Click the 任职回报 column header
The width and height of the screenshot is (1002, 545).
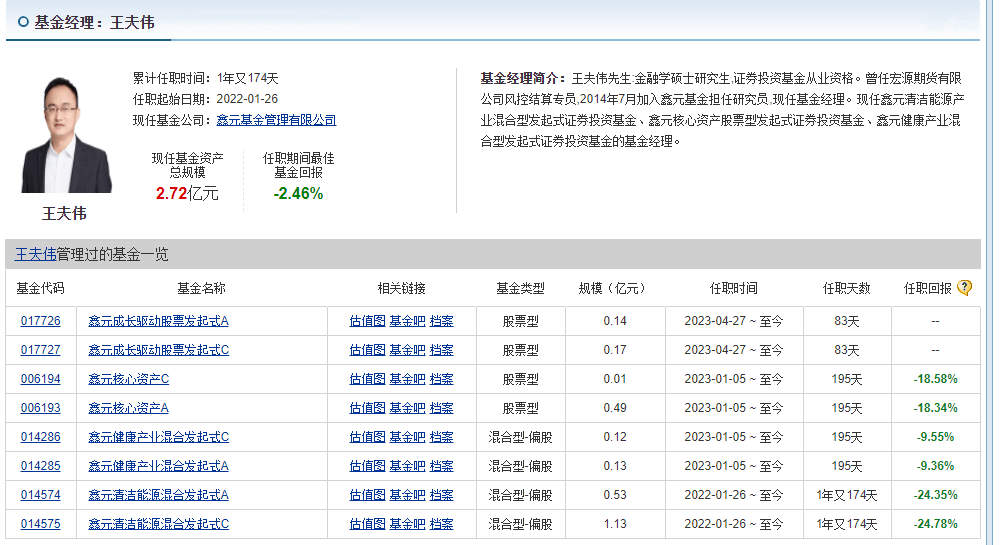pos(927,288)
